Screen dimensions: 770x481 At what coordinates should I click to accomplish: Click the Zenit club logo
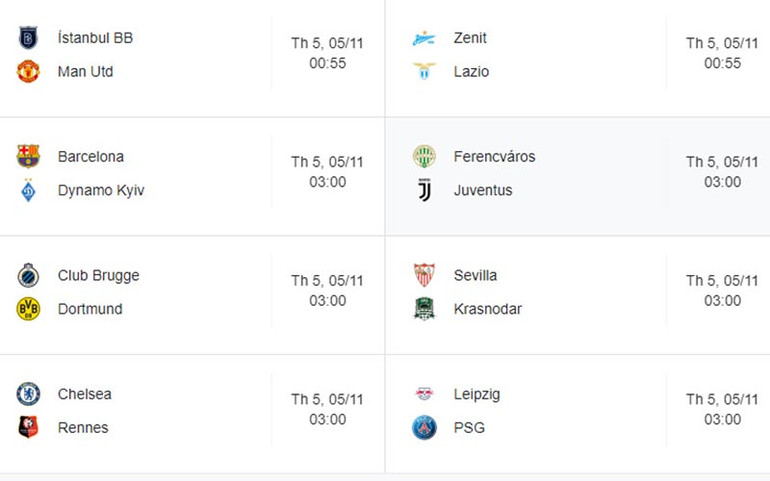424,38
